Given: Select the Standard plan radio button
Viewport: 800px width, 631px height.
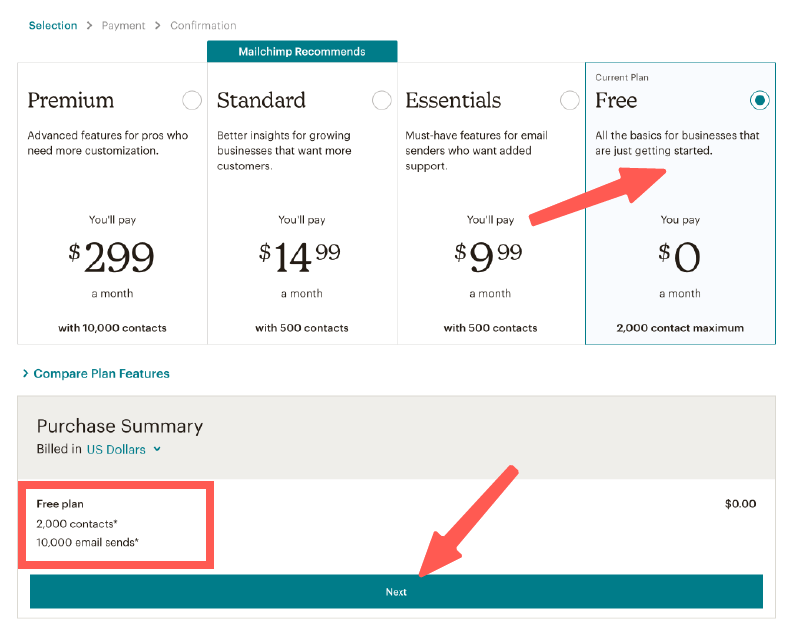Looking at the screenshot, I should [x=381, y=100].
